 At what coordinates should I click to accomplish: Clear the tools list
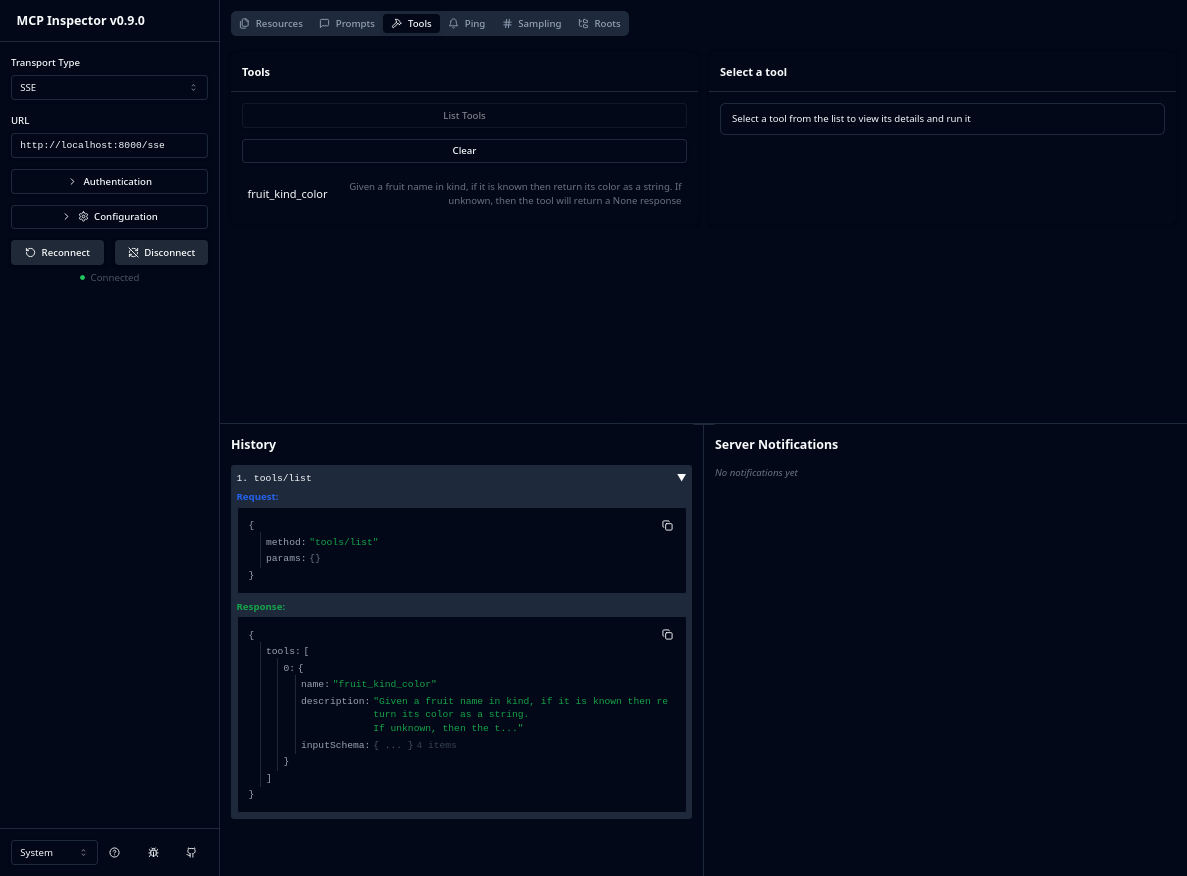464,151
